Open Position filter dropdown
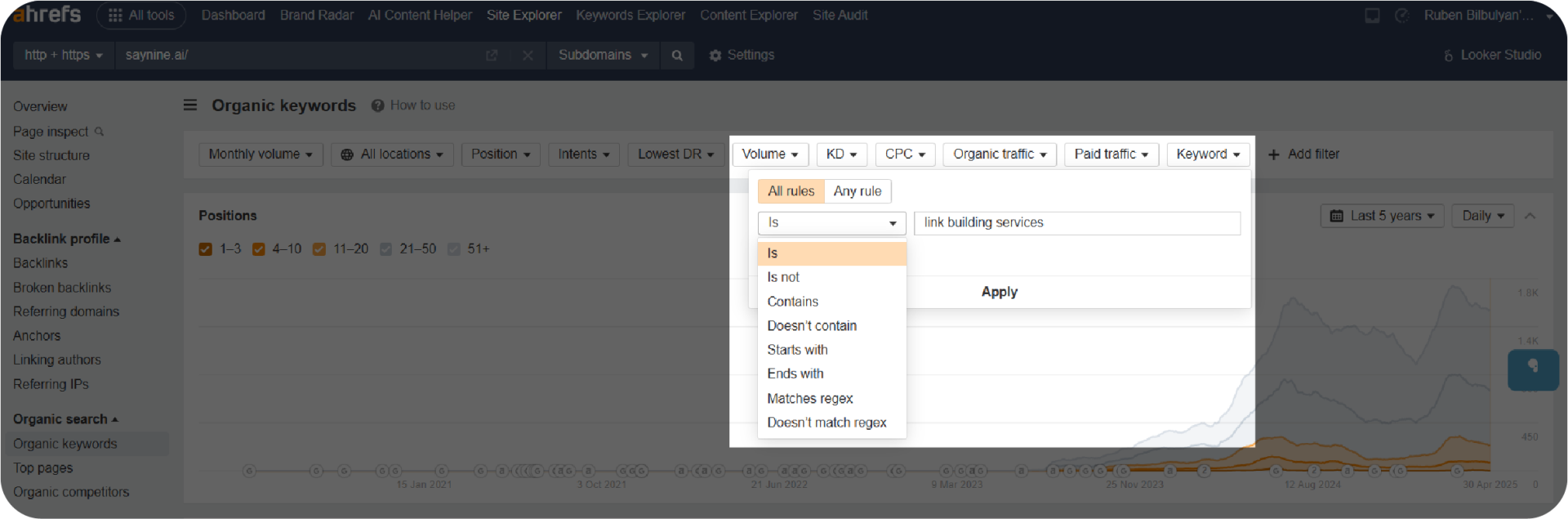The height and width of the screenshot is (519, 1568). (501, 154)
